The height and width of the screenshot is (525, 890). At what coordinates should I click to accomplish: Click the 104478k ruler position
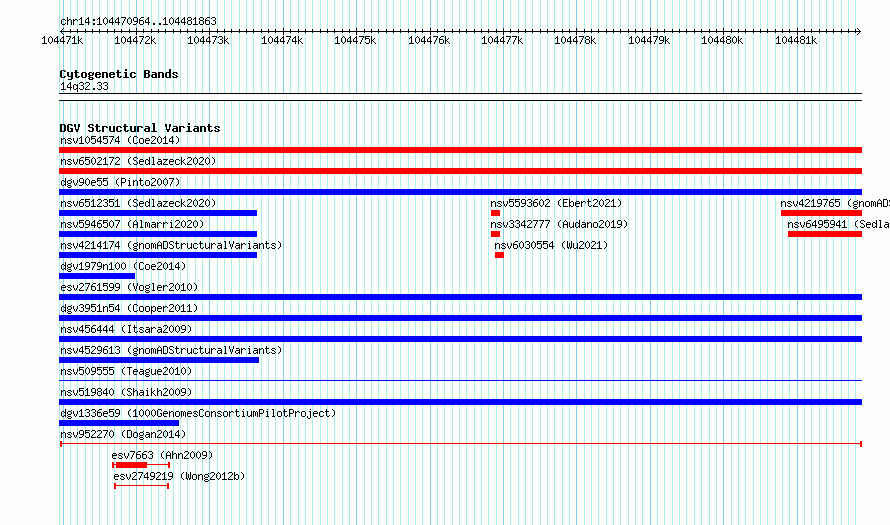[576, 40]
